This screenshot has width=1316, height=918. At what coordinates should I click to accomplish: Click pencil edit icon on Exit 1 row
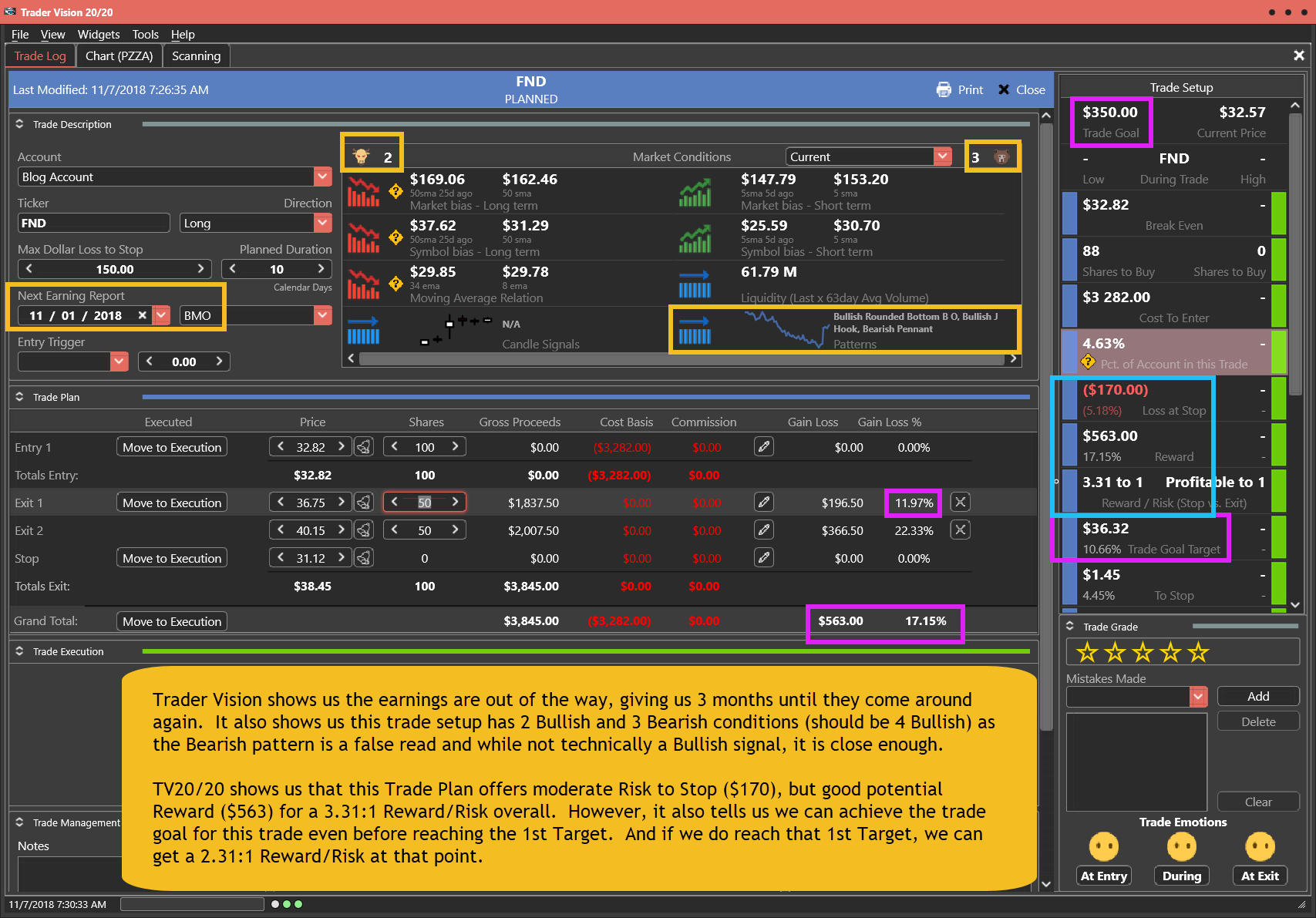(x=764, y=502)
